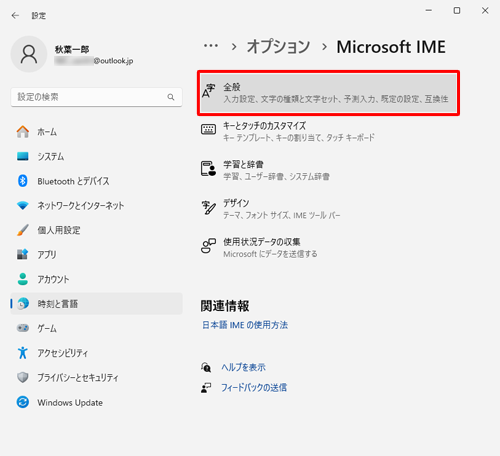500x456 pixels.
Task: Click the デザイン pen icon
Action: pyautogui.click(x=209, y=207)
